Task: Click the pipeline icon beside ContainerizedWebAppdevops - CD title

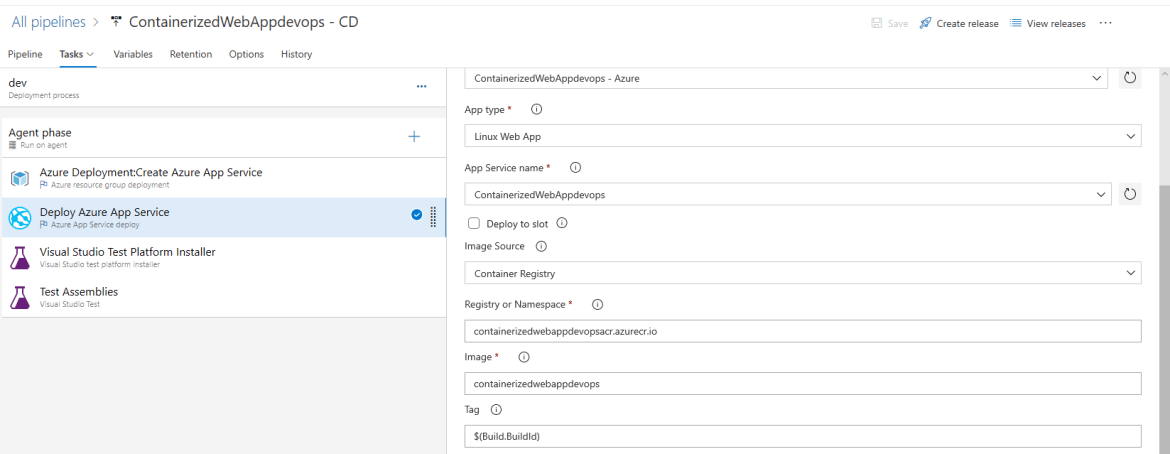Action: [x=115, y=22]
